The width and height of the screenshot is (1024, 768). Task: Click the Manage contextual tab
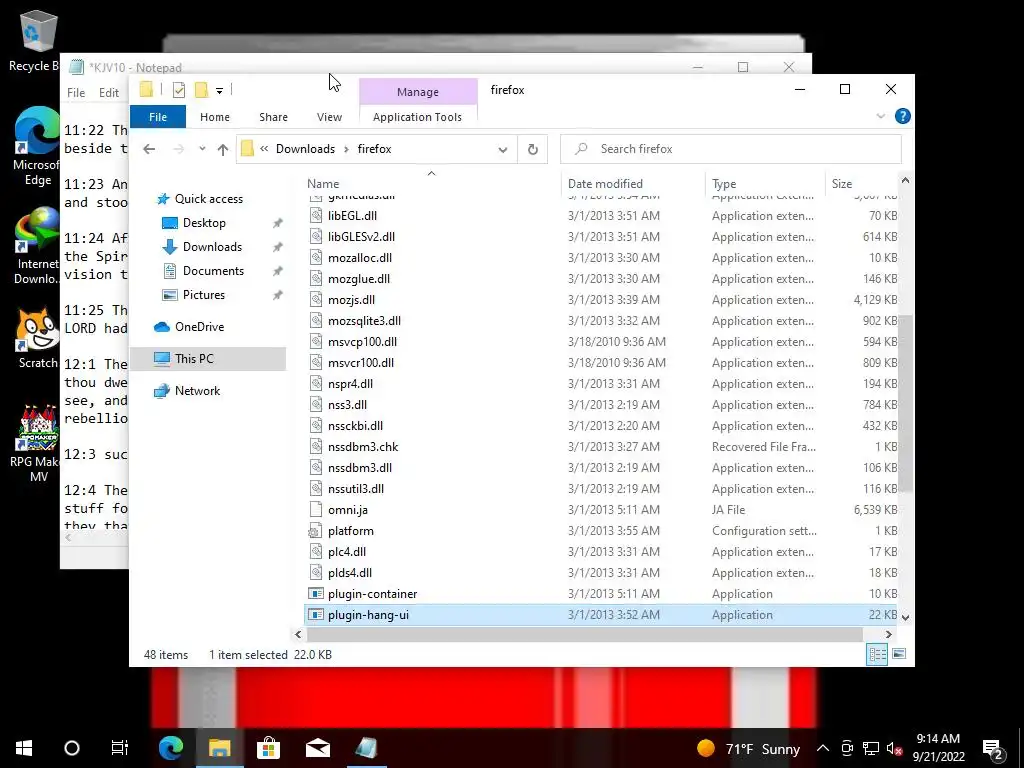pyautogui.click(x=418, y=92)
